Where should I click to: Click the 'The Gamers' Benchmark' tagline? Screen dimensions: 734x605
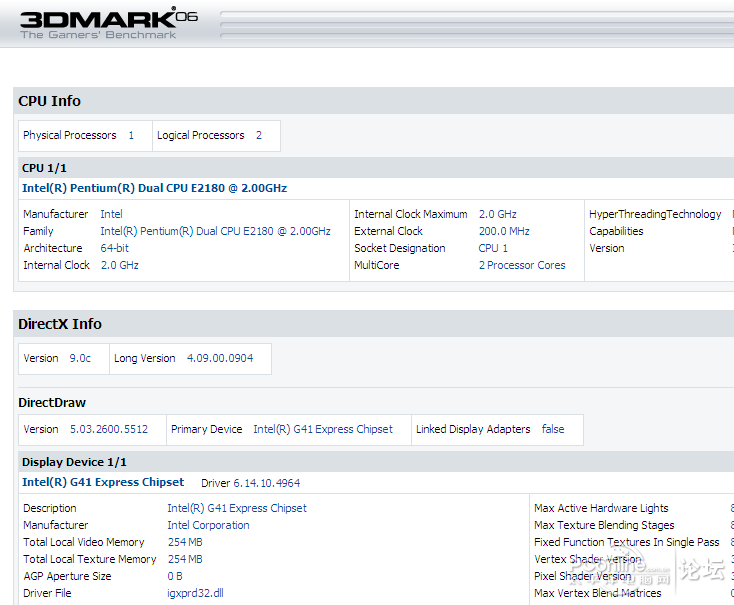coord(98,35)
